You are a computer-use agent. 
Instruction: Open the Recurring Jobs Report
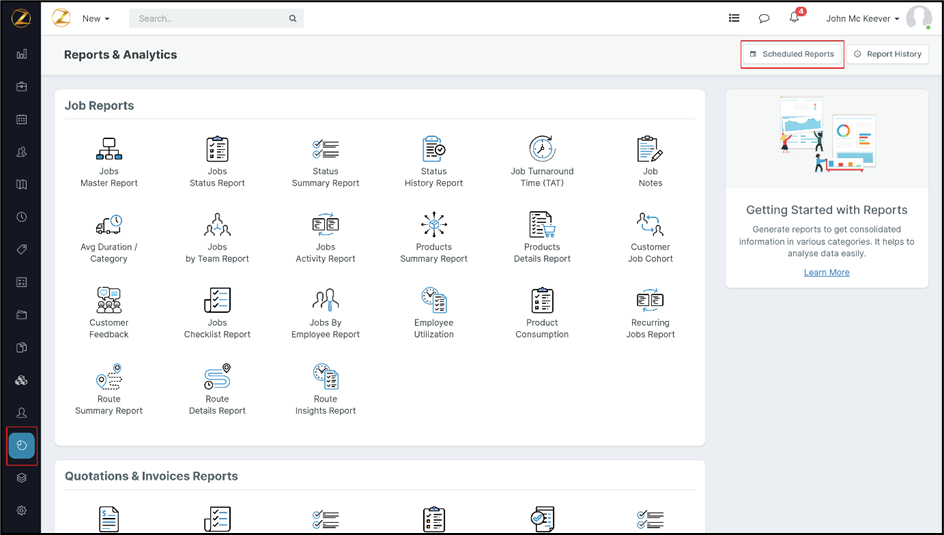tap(650, 314)
